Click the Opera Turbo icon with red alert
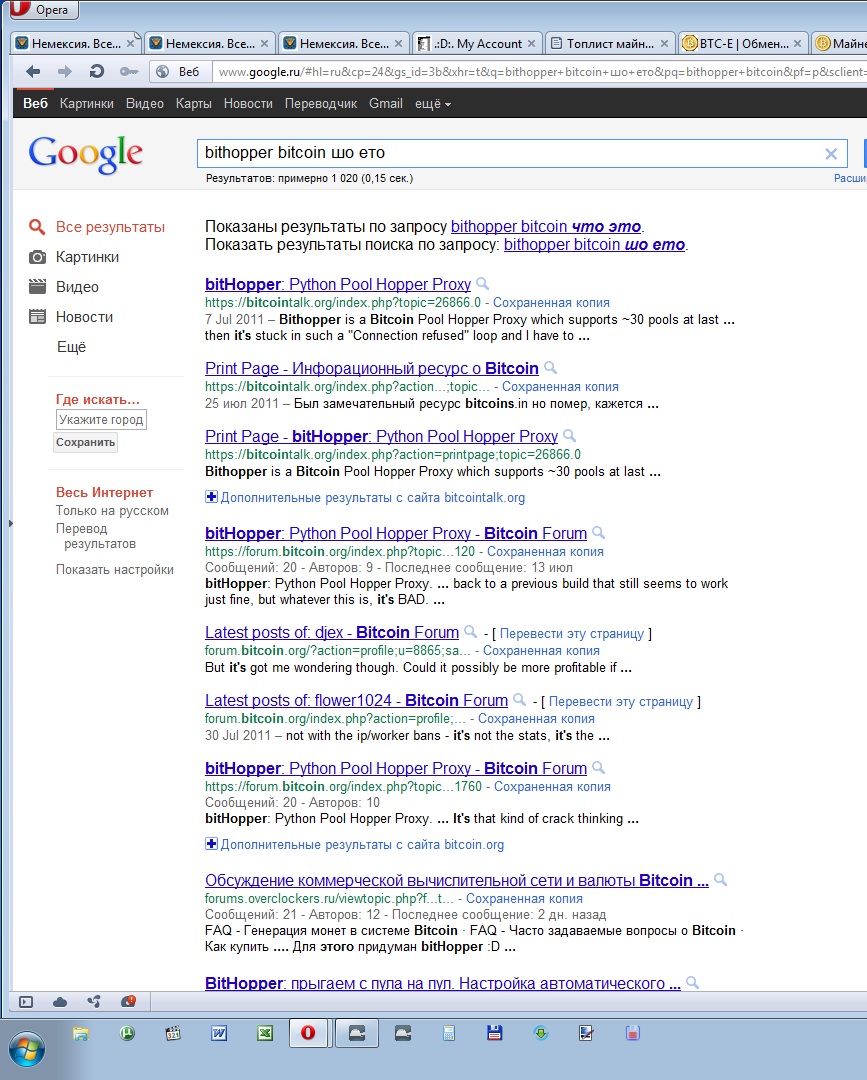 (x=128, y=1001)
